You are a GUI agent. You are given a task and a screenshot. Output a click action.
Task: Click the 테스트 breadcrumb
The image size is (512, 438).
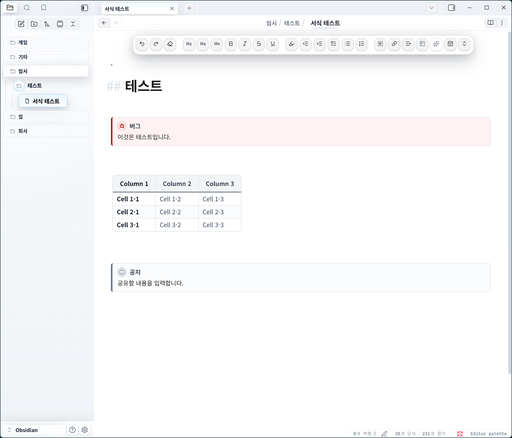[292, 23]
